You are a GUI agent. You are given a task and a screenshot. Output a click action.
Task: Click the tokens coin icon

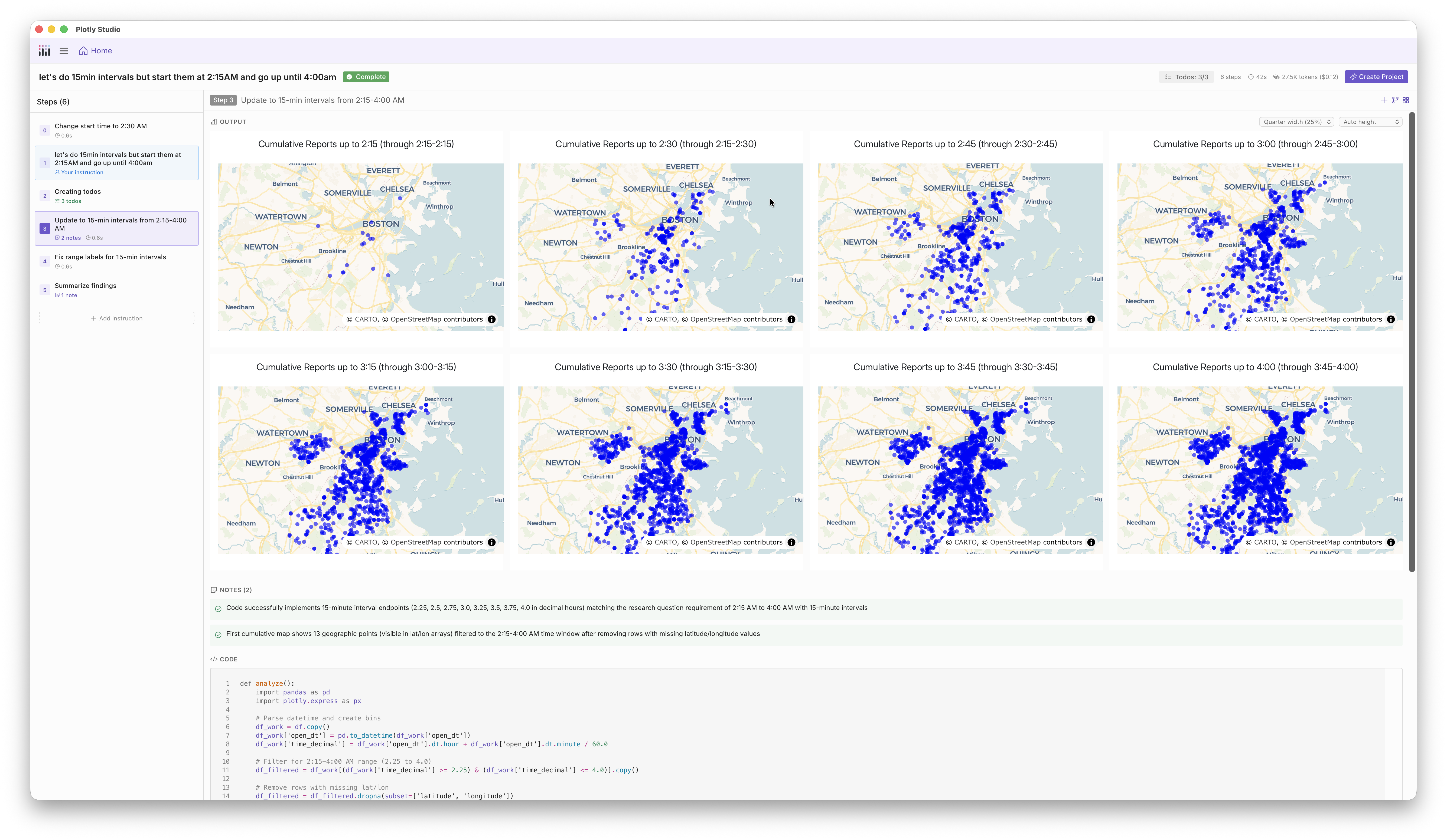[x=1276, y=77]
